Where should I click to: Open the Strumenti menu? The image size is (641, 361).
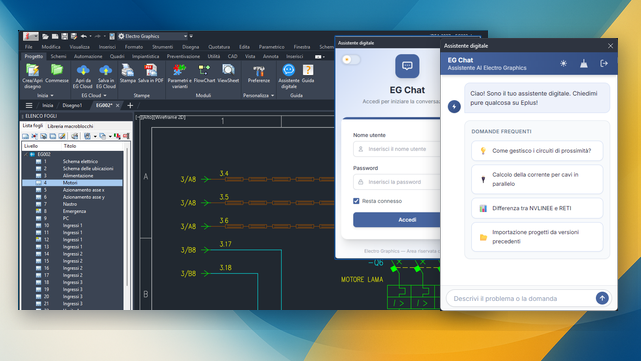pos(162,47)
